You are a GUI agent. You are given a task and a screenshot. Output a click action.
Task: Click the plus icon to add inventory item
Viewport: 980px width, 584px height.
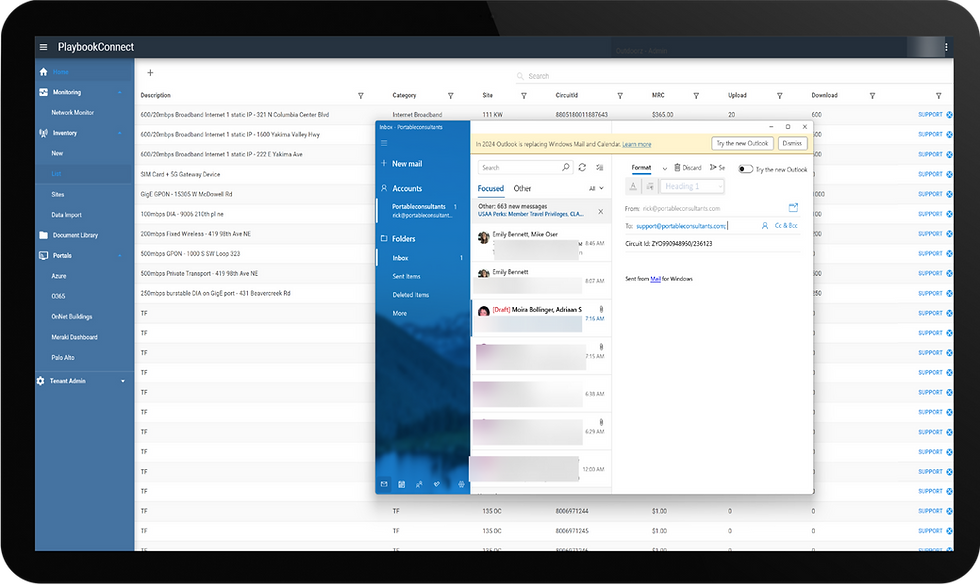pyautogui.click(x=150, y=73)
